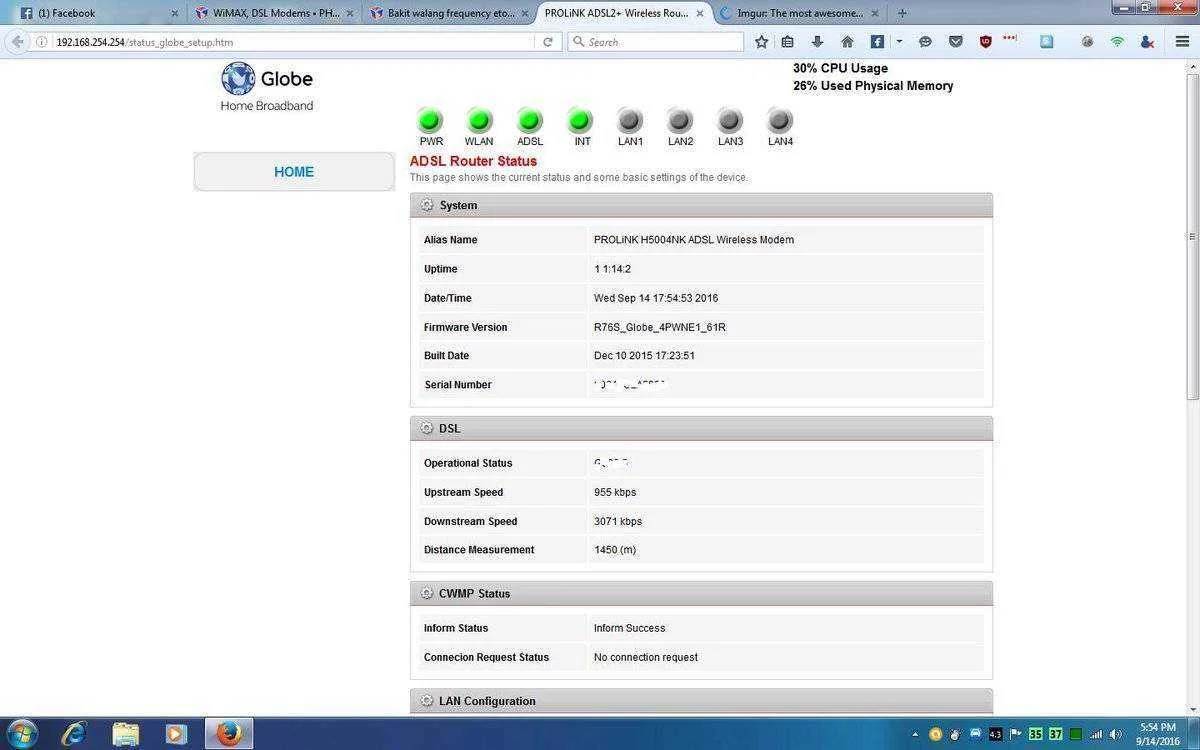Click the Facebook toolbar button

click(x=877, y=42)
